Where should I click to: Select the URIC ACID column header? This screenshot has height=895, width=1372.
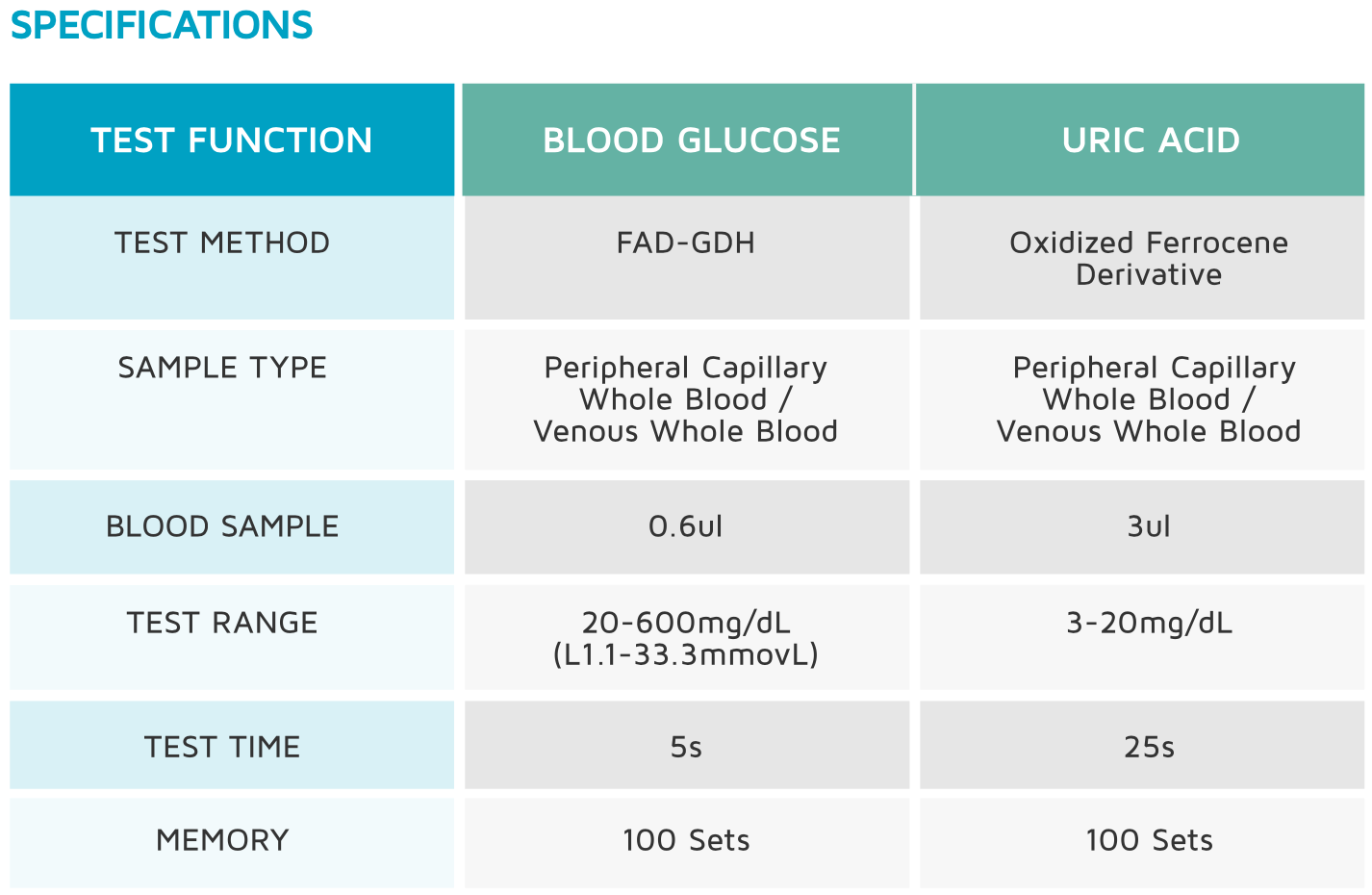pyautogui.click(x=1140, y=140)
